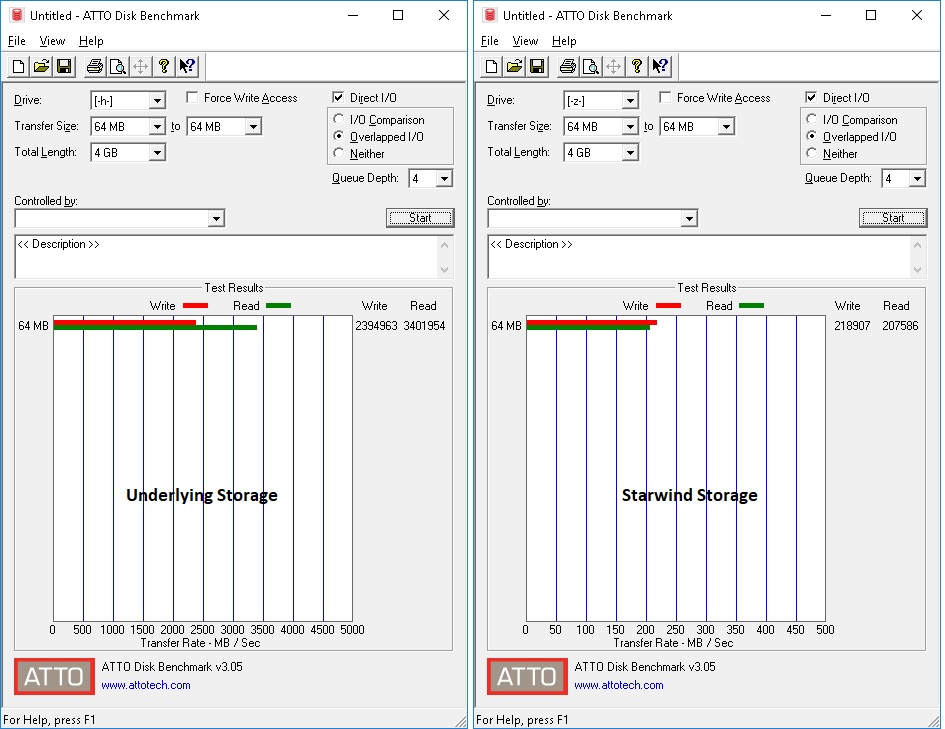Click Save disk icon in left ATTO window

64,66
